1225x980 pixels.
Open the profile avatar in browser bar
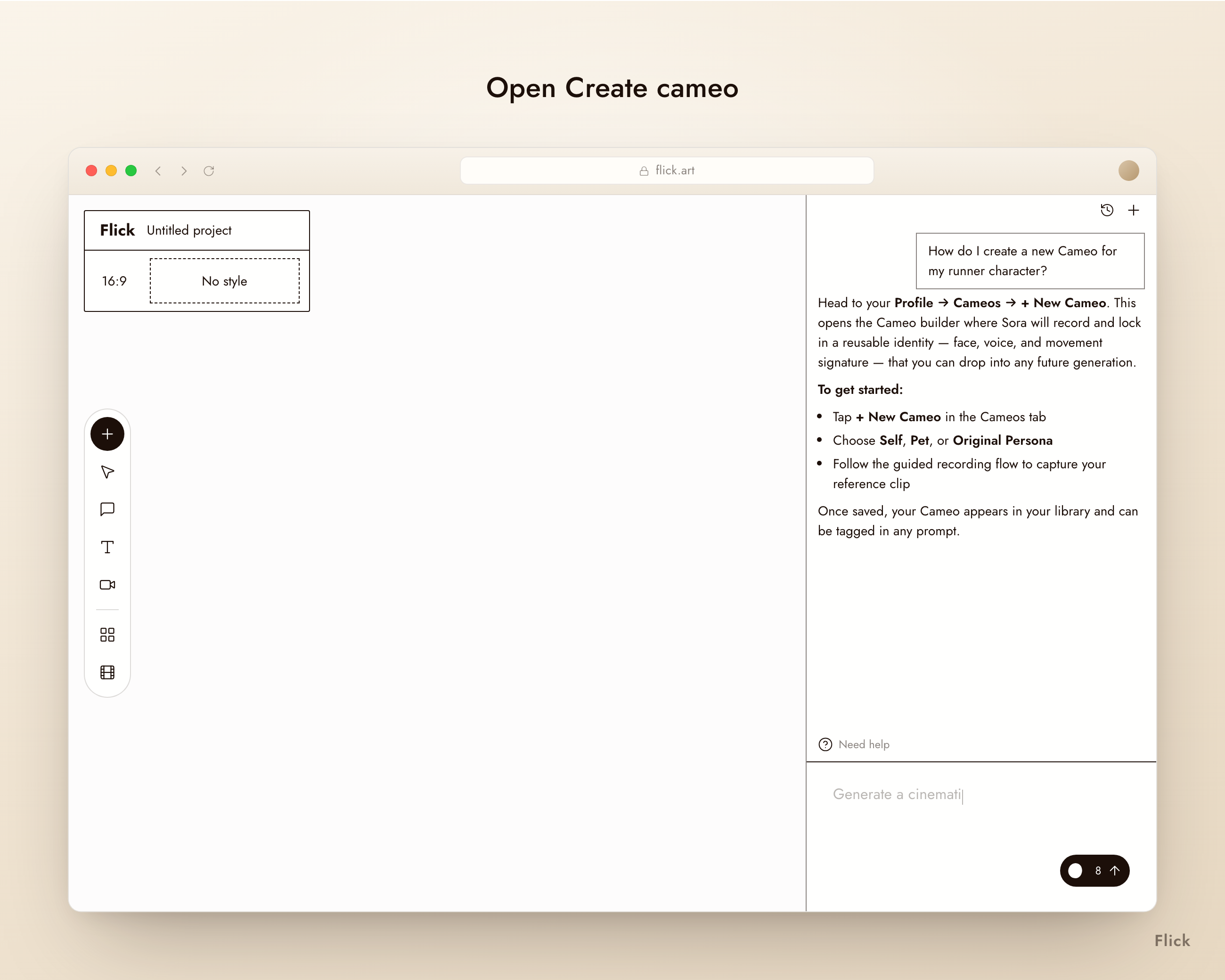(1128, 171)
